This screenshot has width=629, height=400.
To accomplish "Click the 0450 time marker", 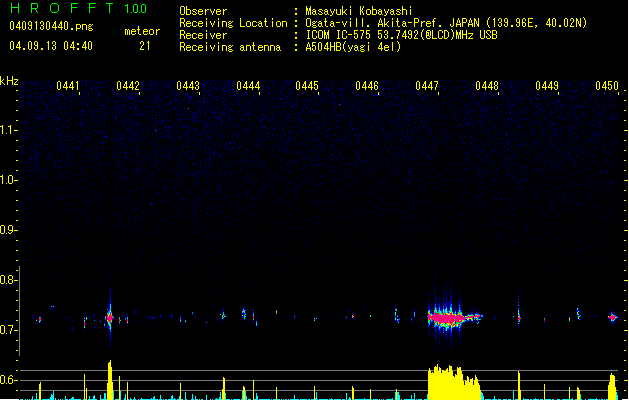I will coord(607,87).
